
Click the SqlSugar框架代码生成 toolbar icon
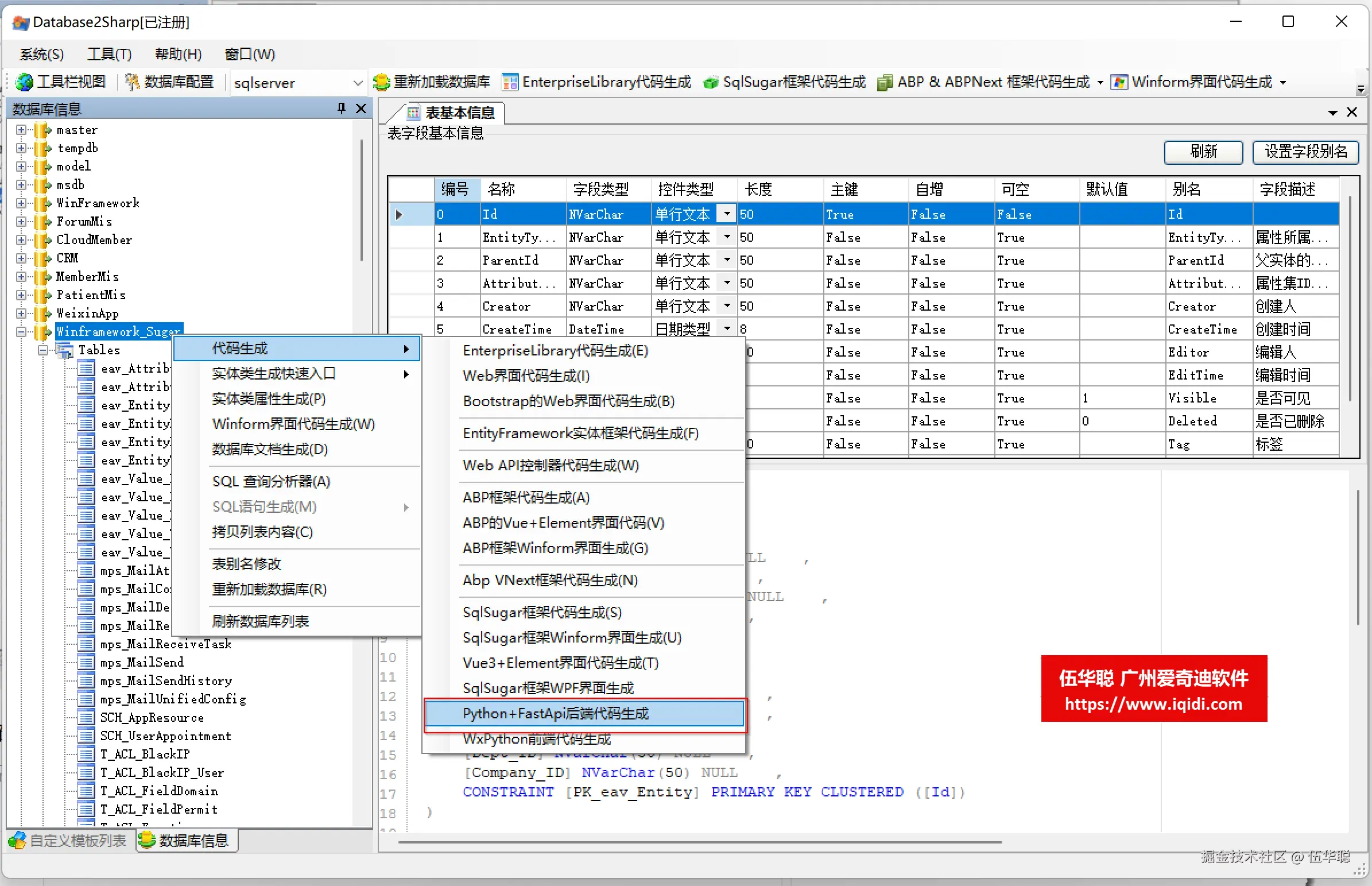pyautogui.click(x=711, y=82)
